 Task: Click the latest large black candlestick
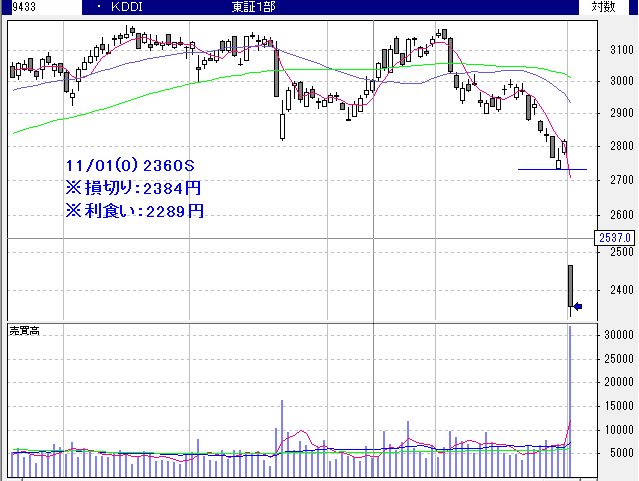coord(570,286)
